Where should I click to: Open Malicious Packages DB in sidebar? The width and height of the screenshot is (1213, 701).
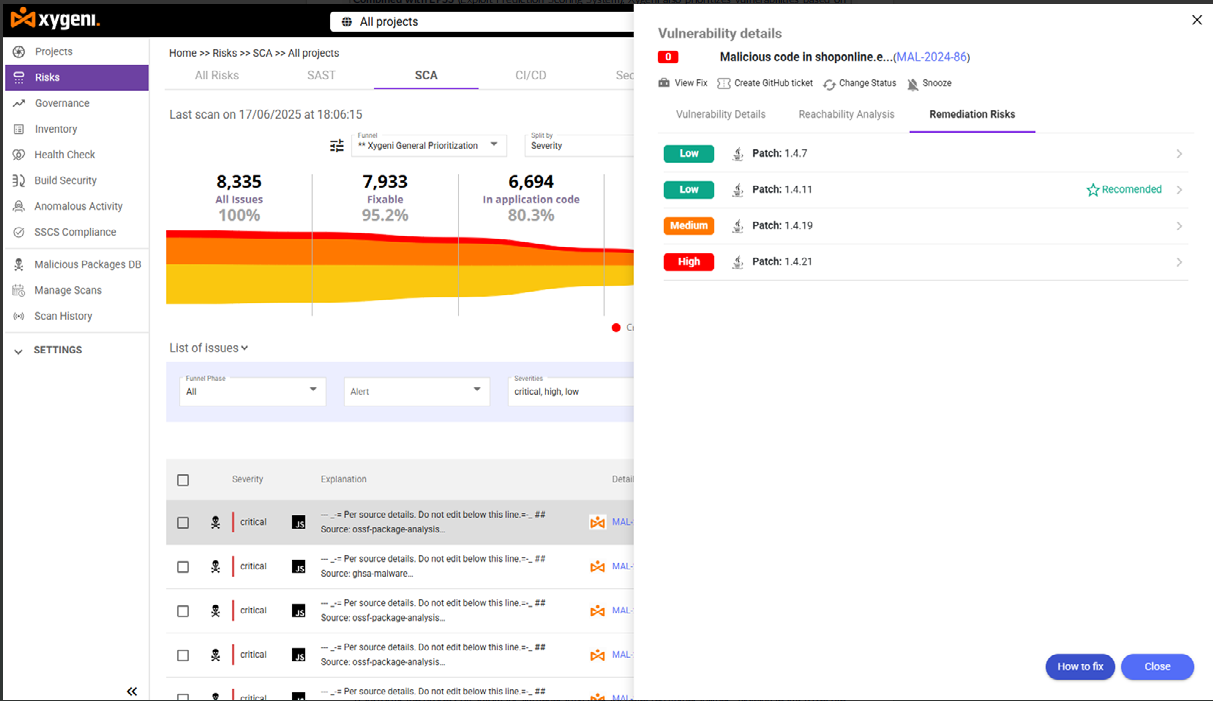click(x=87, y=265)
